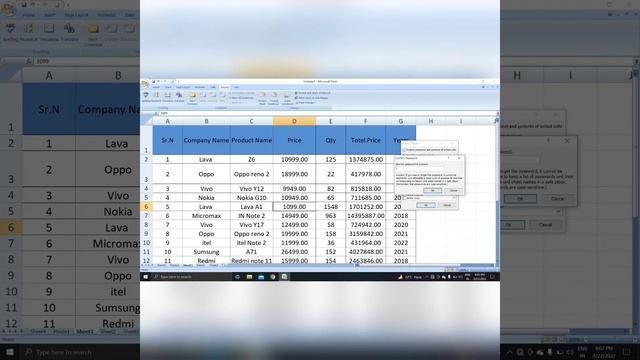This screenshot has height=360, width=640.
Task: Select cell containing Redmi note 11
Action: pos(251,260)
